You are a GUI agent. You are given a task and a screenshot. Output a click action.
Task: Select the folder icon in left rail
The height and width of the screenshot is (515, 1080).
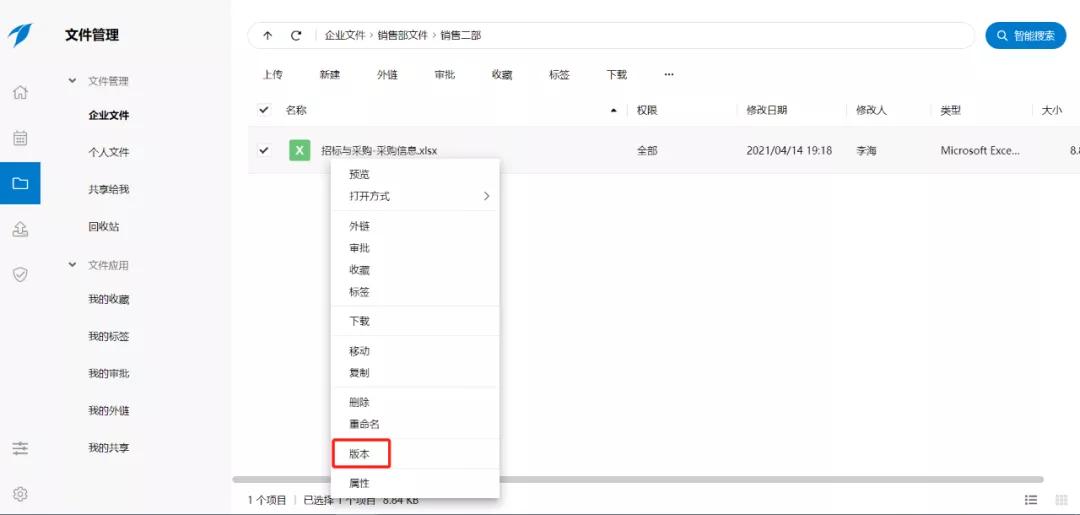(x=20, y=183)
